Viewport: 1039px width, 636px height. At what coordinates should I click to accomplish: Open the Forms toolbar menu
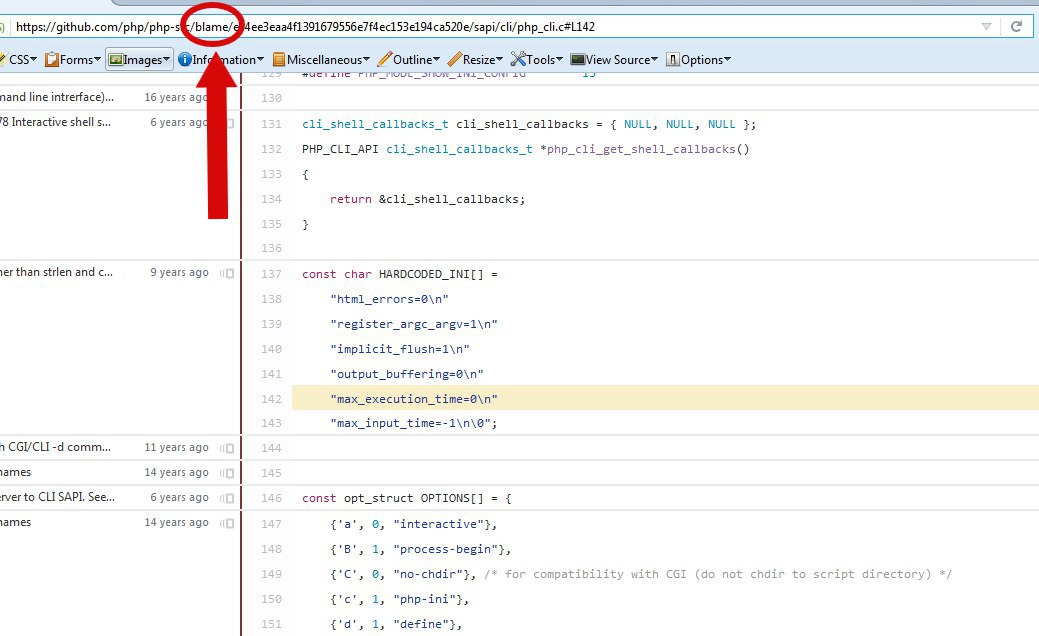pyautogui.click(x=73, y=60)
